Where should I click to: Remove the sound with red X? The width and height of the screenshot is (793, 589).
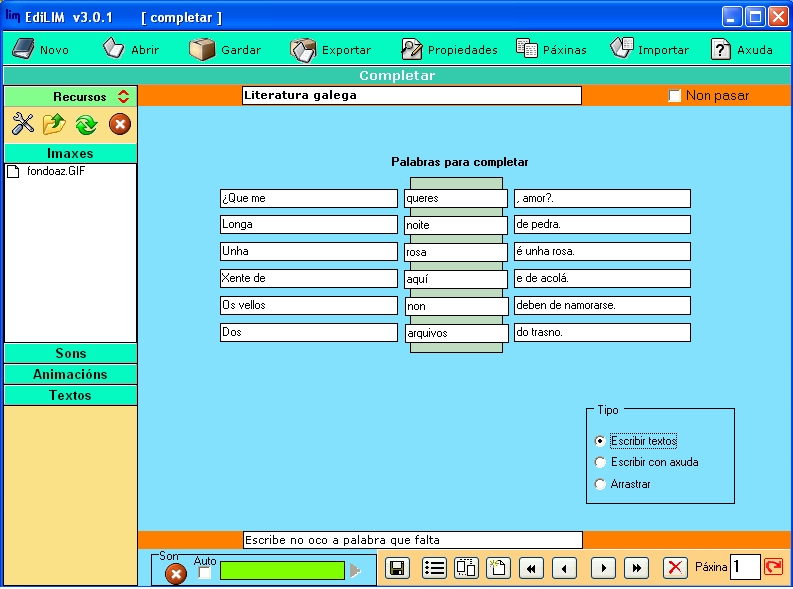click(176, 574)
